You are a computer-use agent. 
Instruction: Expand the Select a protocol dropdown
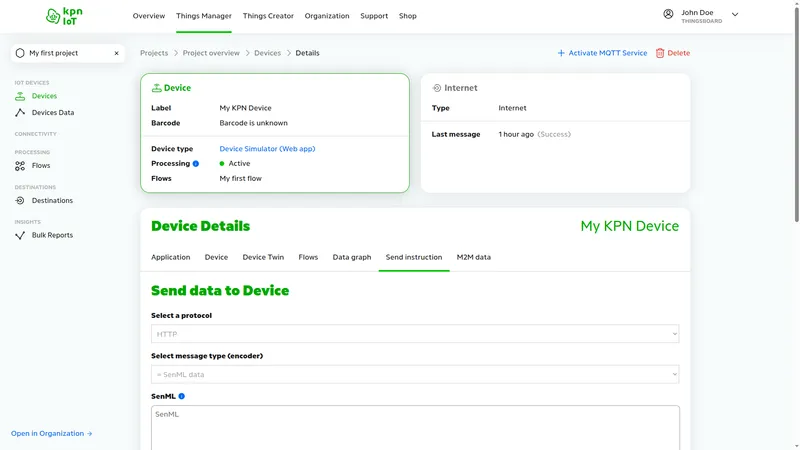pyautogui.click(x=415, y=334)
